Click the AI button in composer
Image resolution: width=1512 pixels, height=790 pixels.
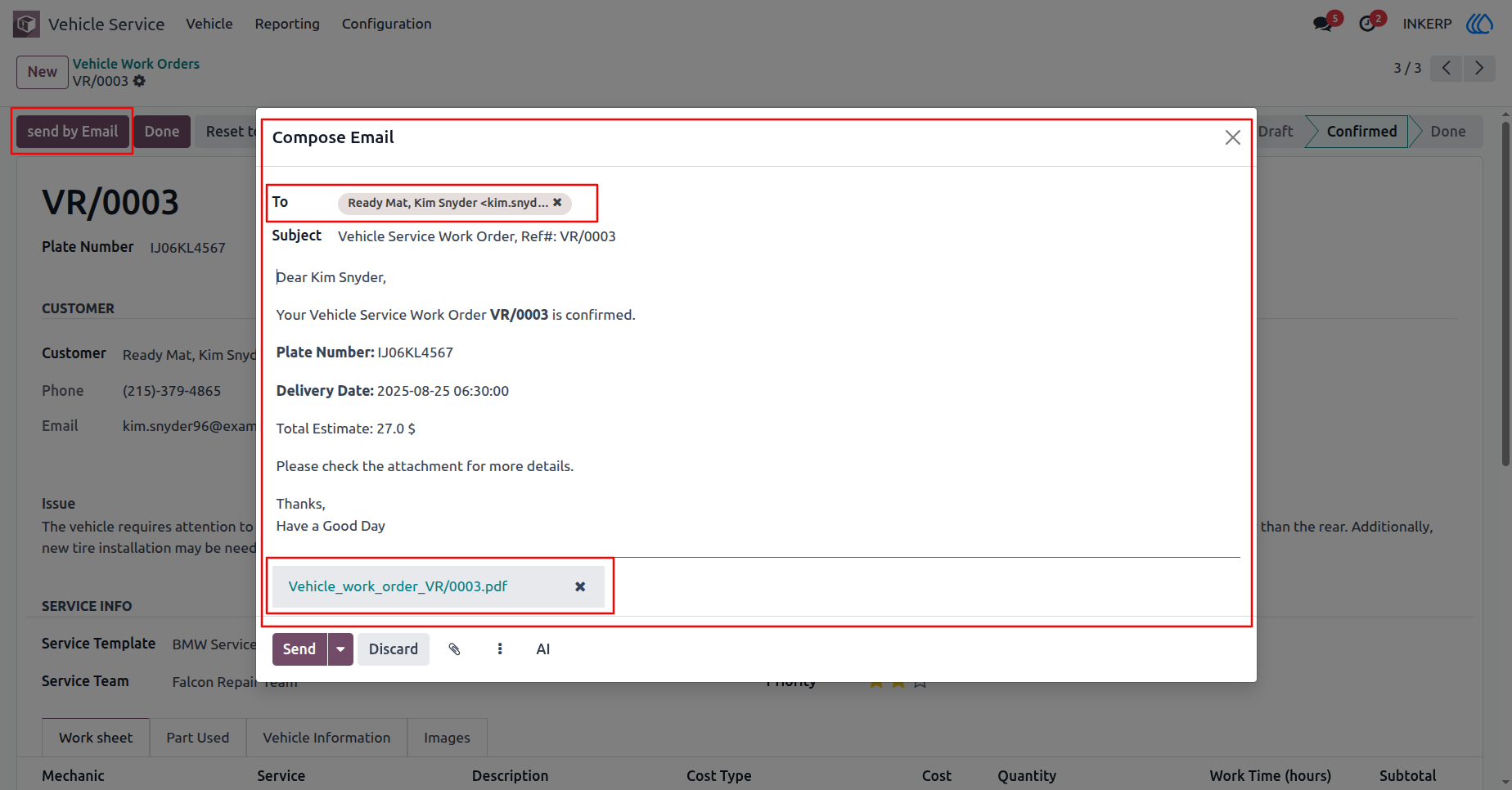click(543, 649)
